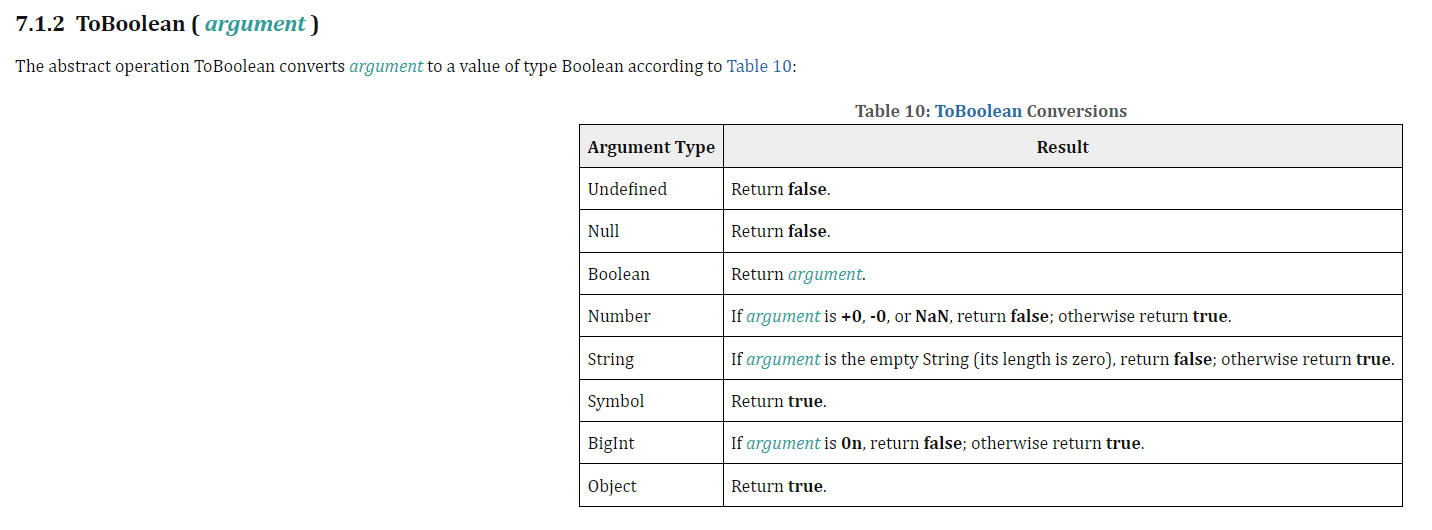
Task: Click the Number argument type cell
Action: 651,316
